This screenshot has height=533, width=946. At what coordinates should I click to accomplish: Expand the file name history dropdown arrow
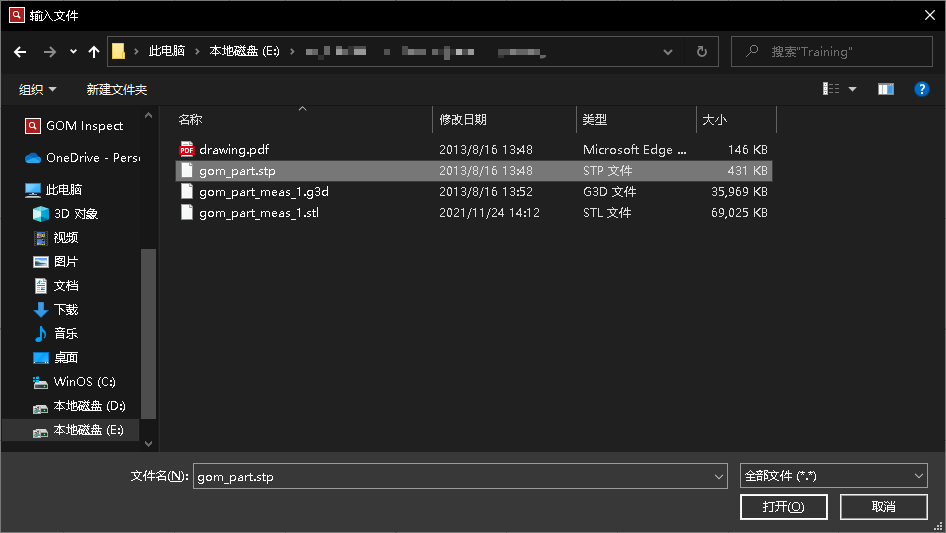(x=718, y=477)
